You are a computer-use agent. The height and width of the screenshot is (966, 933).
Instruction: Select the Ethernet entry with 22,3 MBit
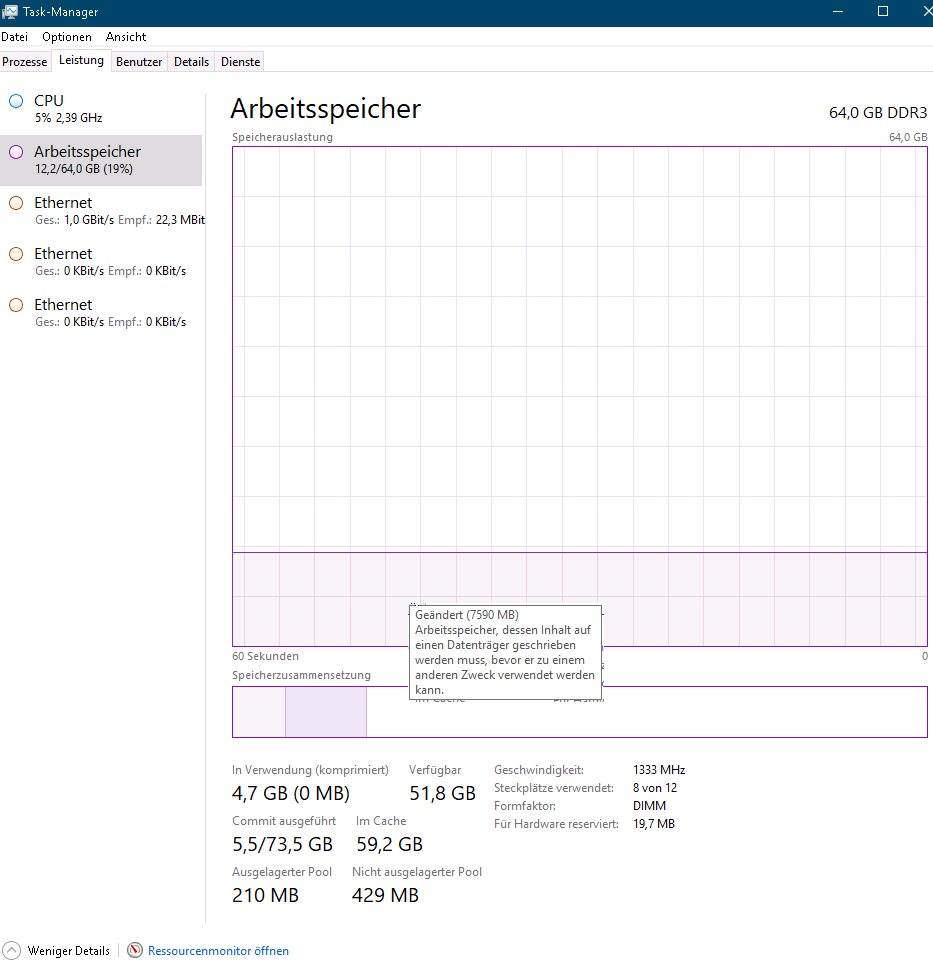(101, 211)
